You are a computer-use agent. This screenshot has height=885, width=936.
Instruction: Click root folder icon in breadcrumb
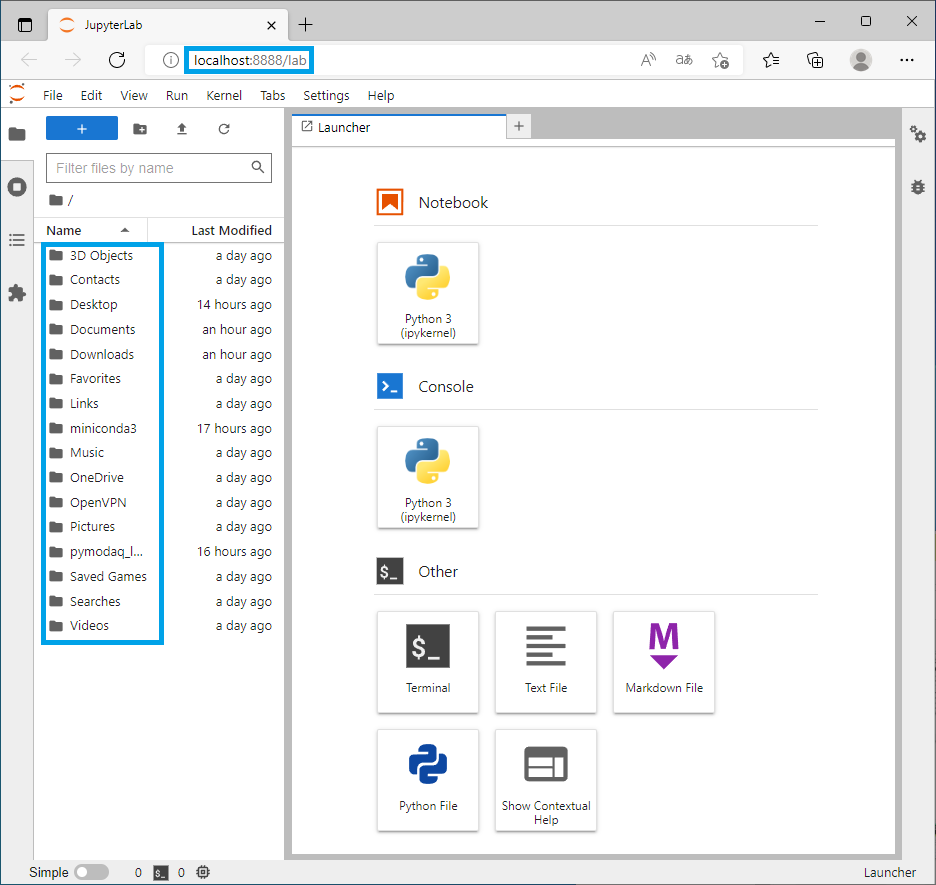[56, 200]
